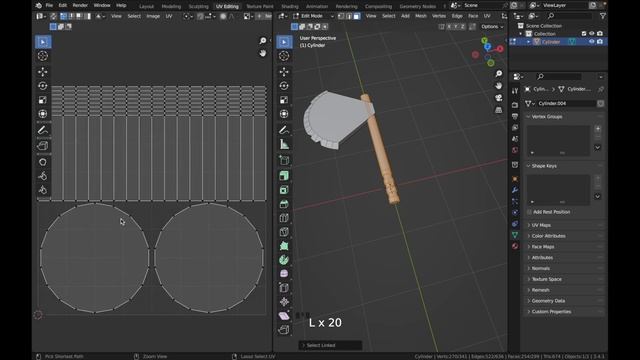Enable face select mode in 3D viewport
The height and width of the screenshot is (360, 640).
(x=357, y=16)
